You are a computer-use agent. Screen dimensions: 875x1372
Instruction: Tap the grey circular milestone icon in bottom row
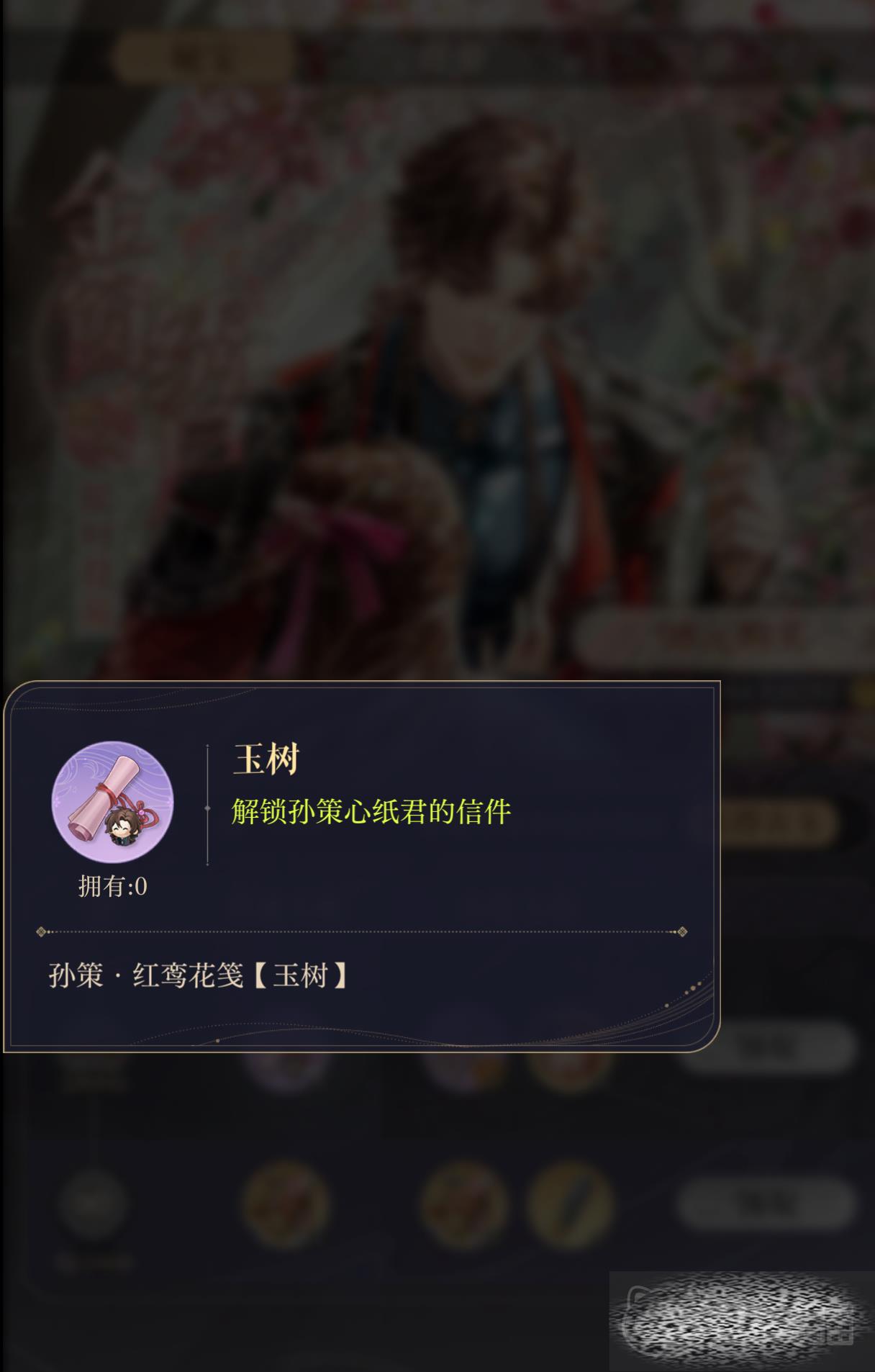pyautogui.click(x=93, y=1204)
